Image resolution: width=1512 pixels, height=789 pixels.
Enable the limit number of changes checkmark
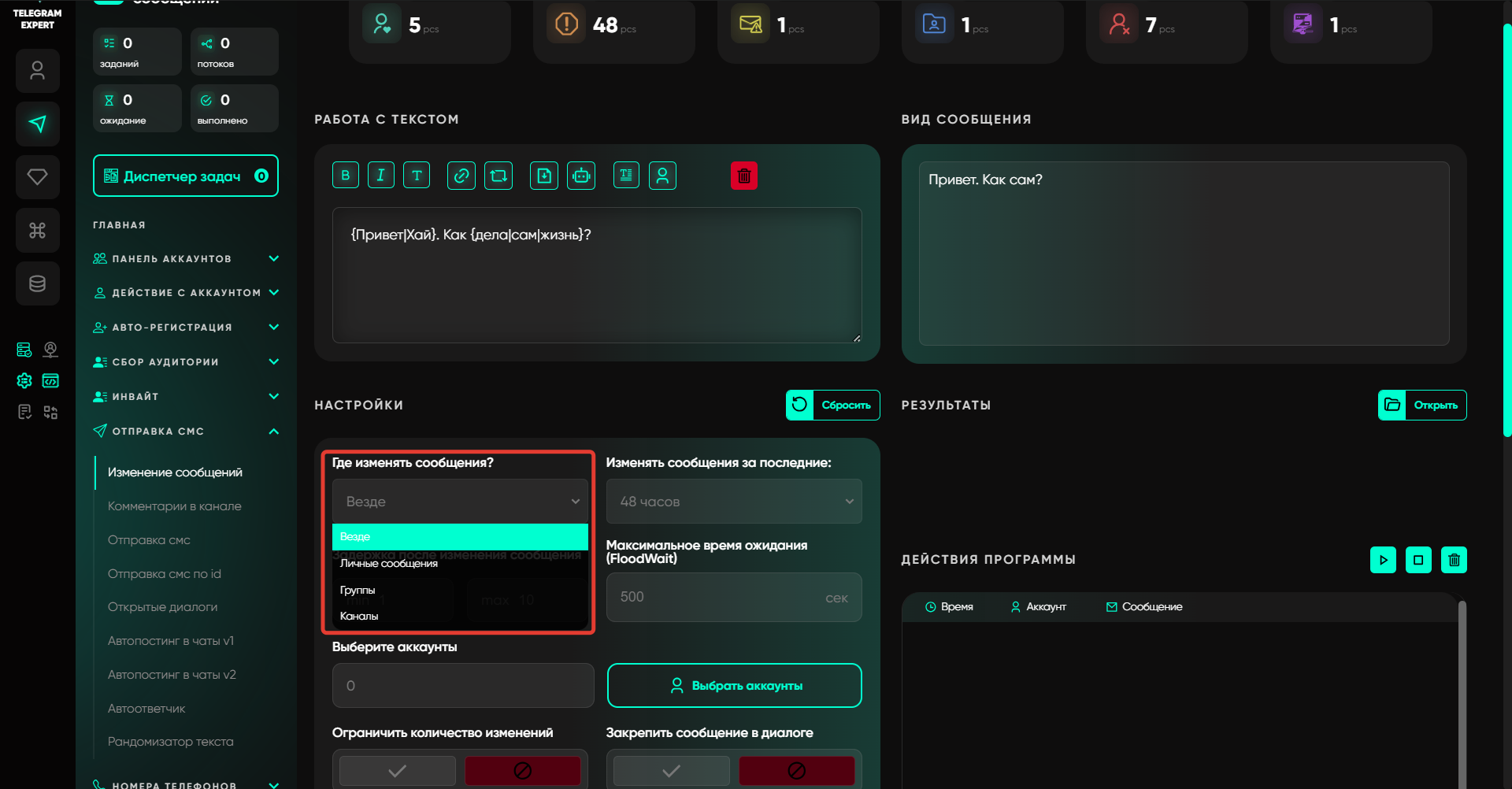(x=397, y=770)
